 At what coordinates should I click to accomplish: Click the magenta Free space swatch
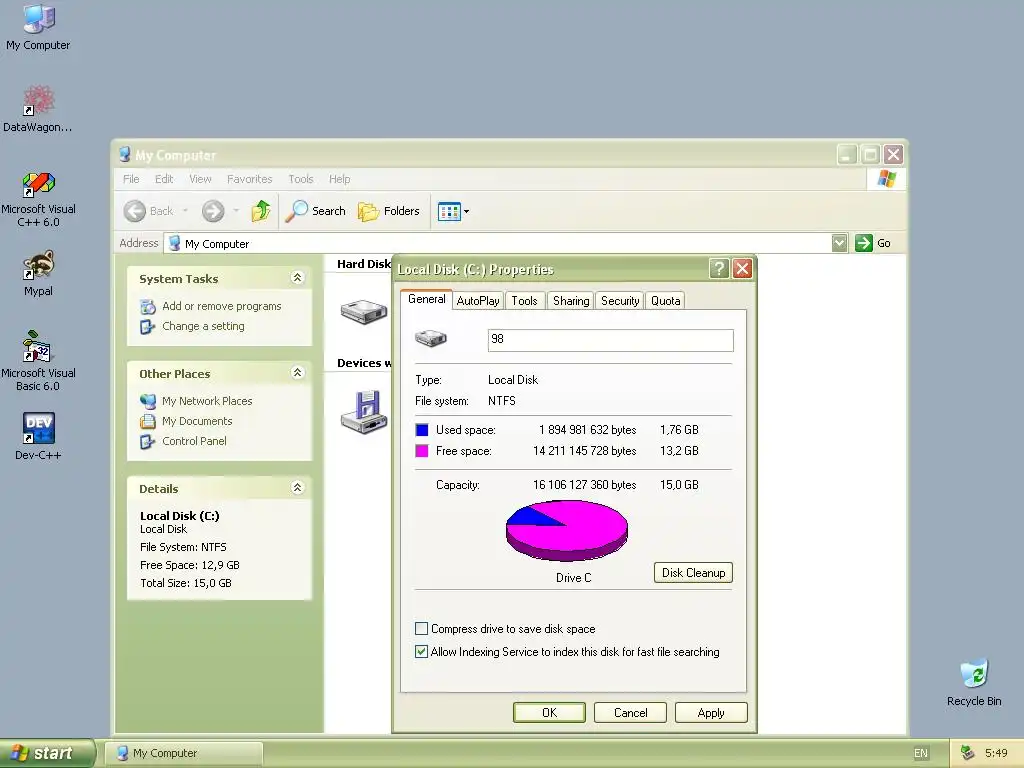coord(422,451)
